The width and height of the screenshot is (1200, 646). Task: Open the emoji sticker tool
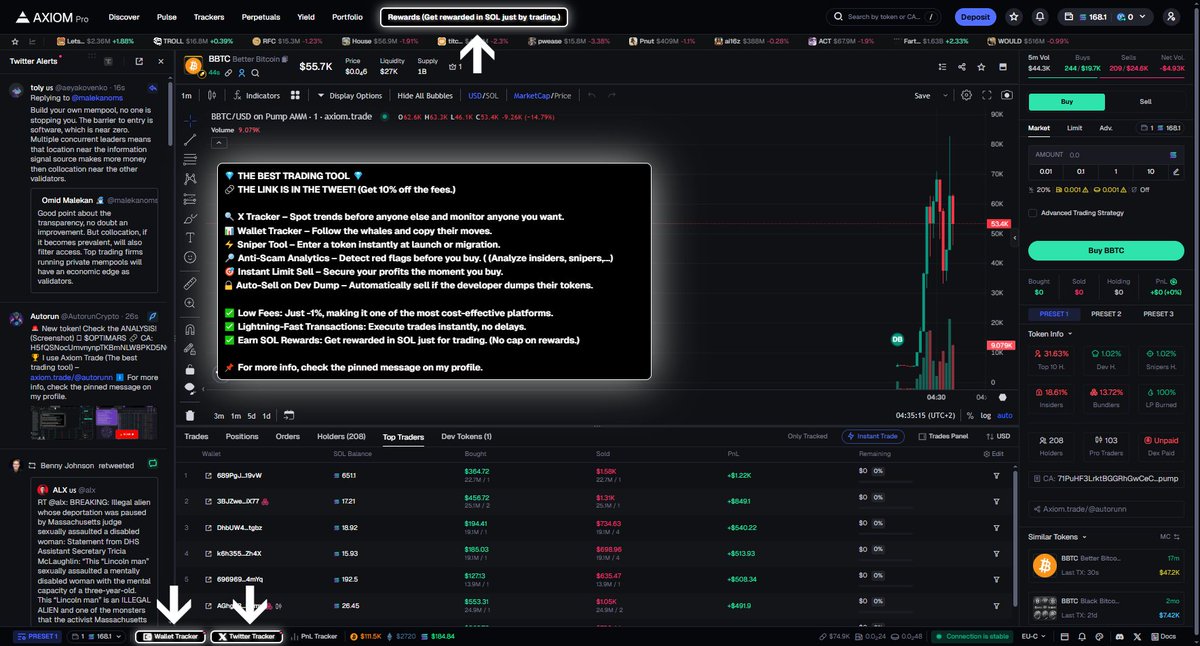190,257
